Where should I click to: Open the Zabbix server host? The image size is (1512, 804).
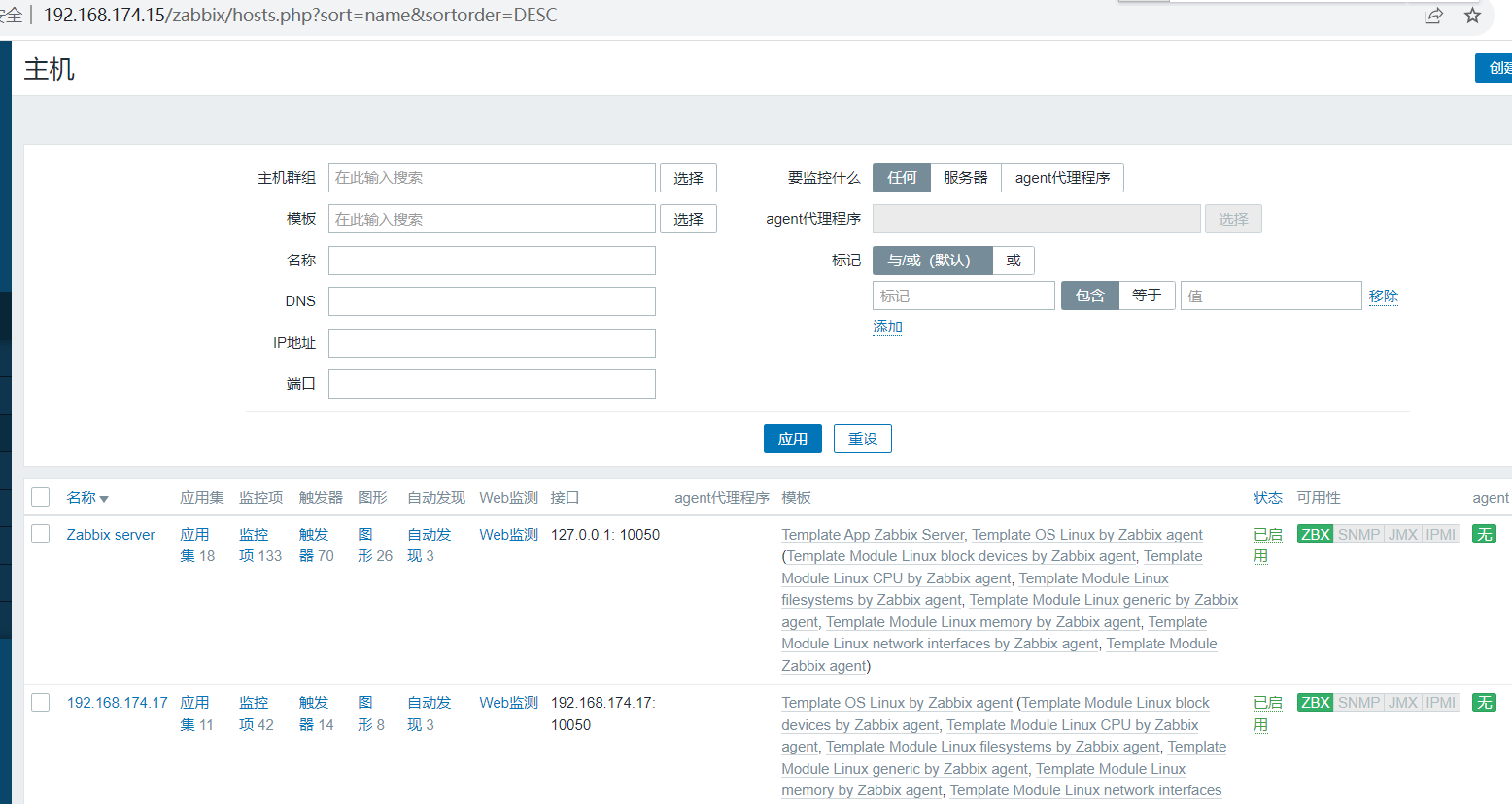[x=111, y=535]
